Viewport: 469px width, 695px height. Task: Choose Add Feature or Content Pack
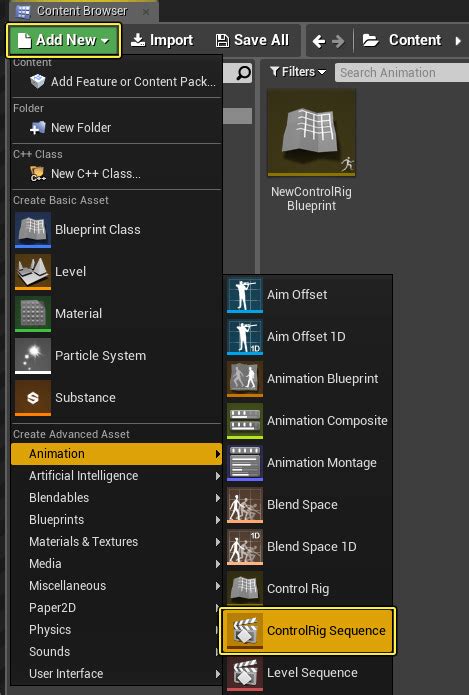(116, 82)
